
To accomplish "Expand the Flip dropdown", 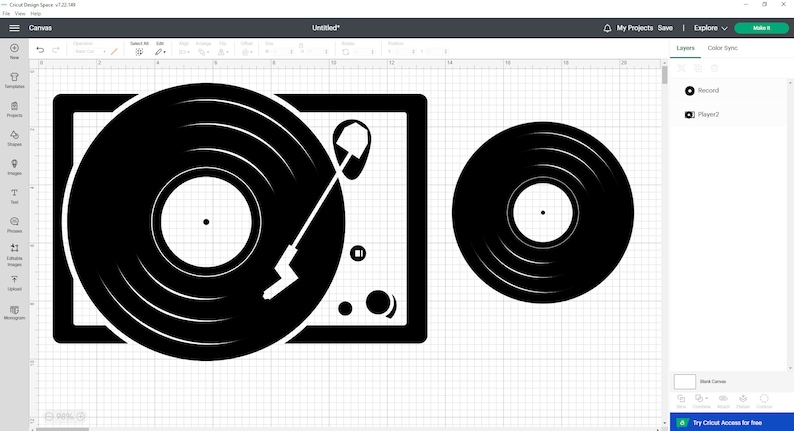I will coord(223,52).
